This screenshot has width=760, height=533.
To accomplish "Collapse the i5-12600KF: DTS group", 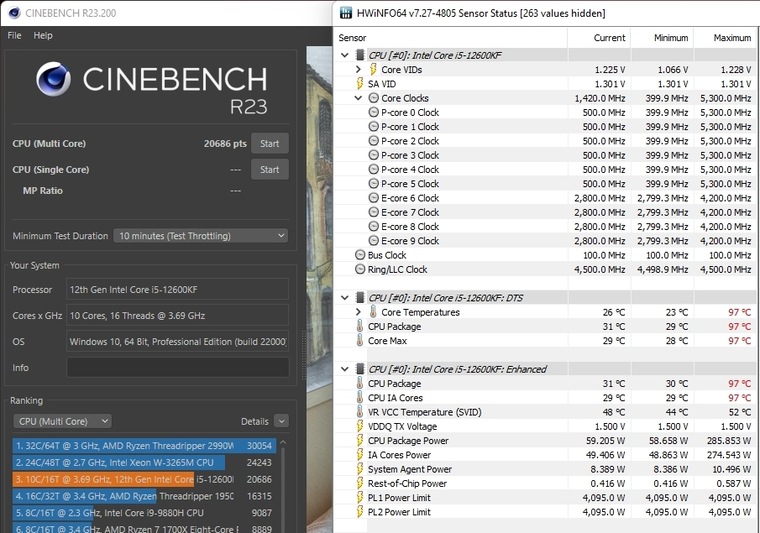I will click(x=345, y=298).
